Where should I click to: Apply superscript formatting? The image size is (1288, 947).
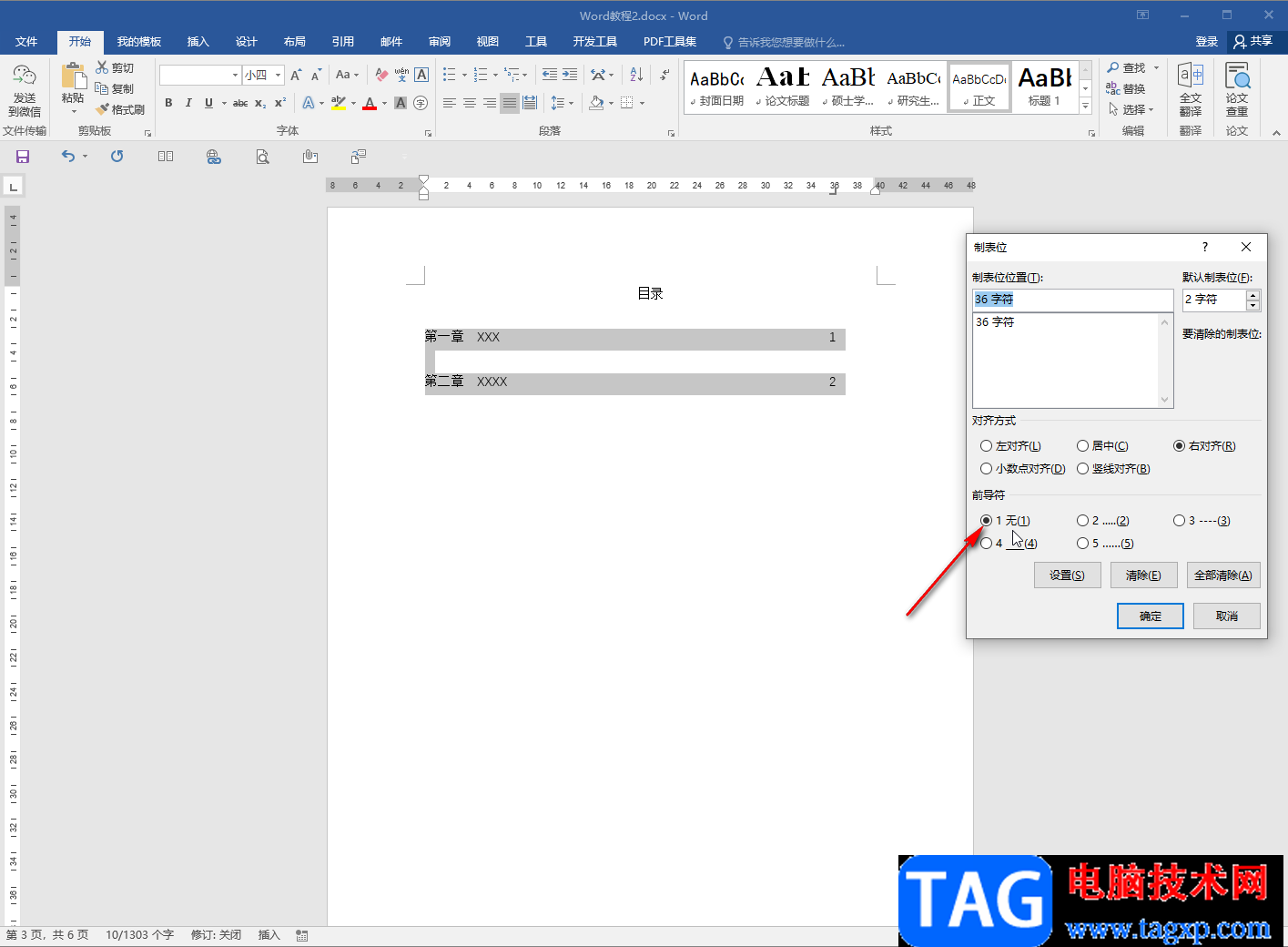280,103
